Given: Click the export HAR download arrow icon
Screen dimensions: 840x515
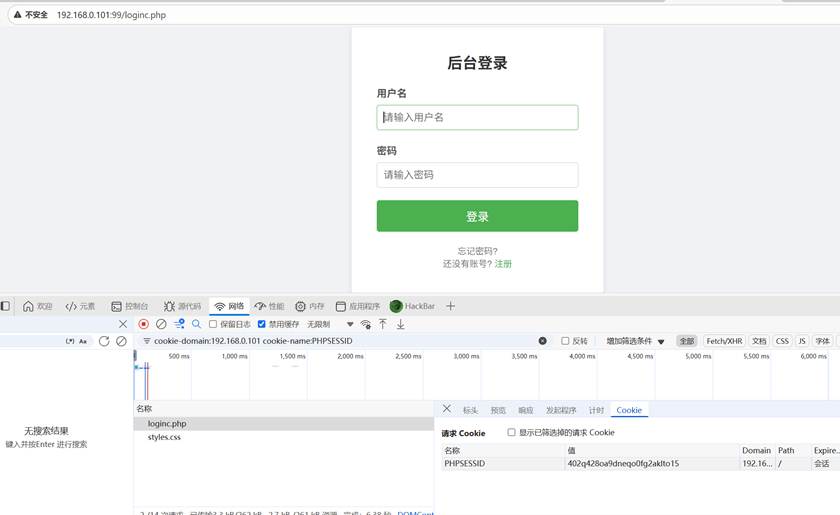Looking at the screenshot, I should [x=400, y=324].
